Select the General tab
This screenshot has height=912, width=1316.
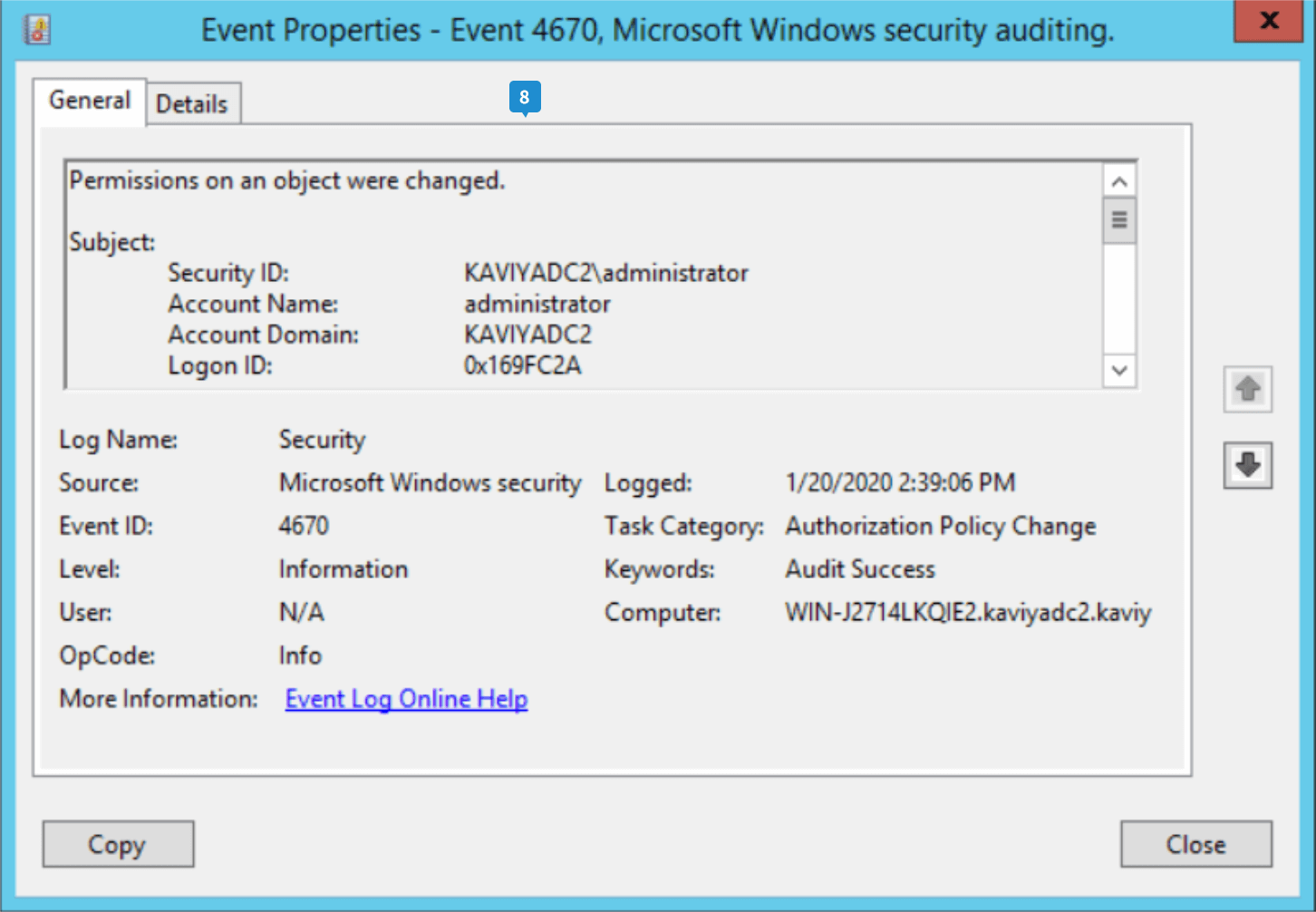click(90, 101)
